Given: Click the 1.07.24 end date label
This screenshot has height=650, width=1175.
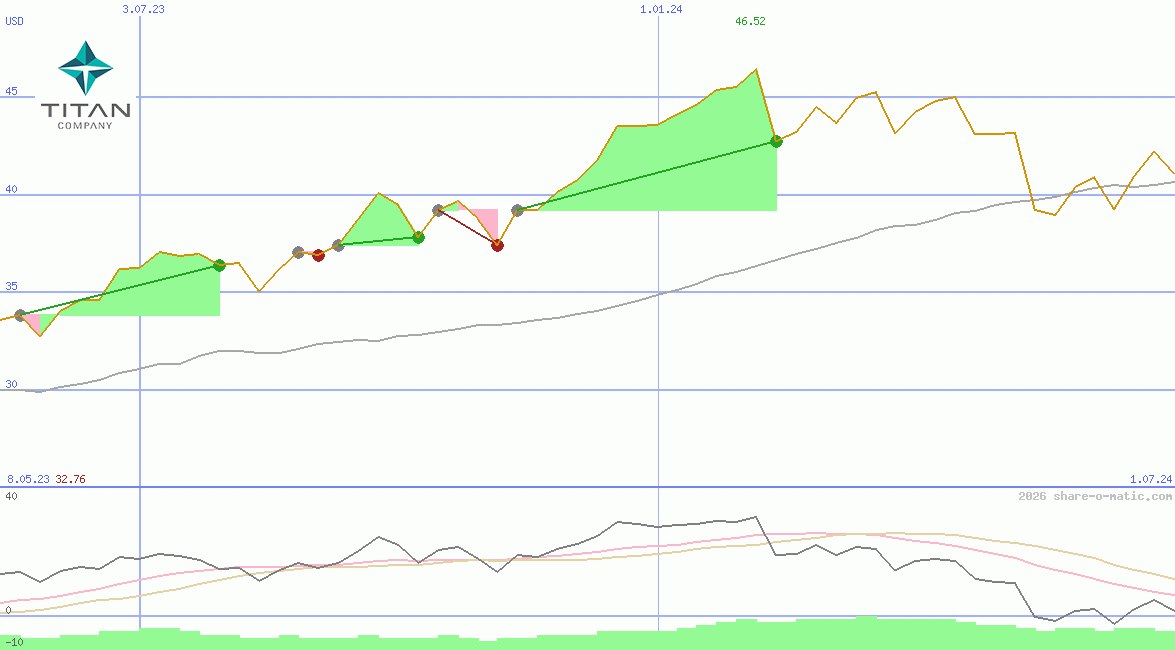Looking at the screenshot, I should 1151,479.
